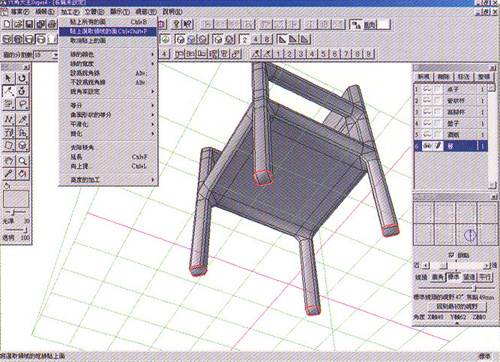Choose 向上提 with Ctrl+L shortcut

coord(107,166)
